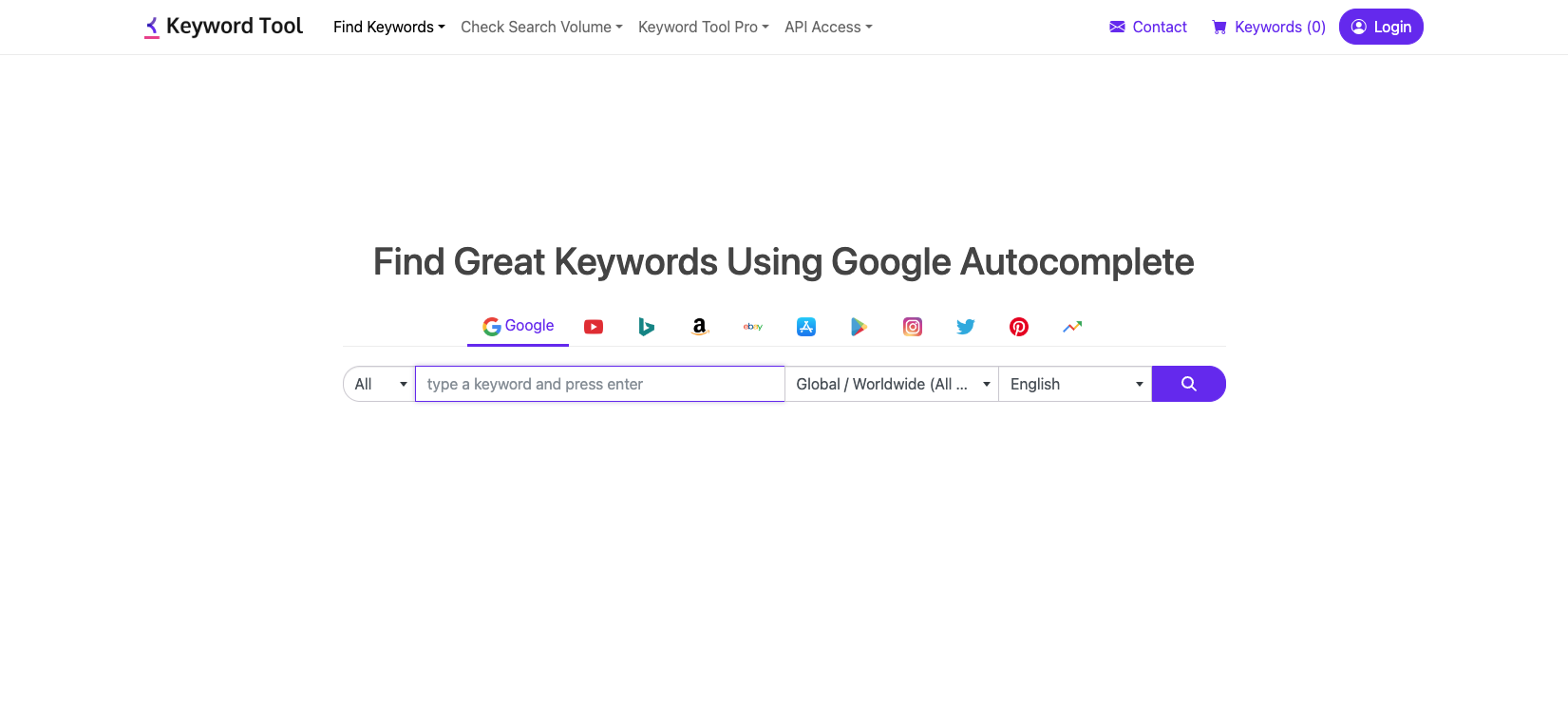Choose the Pinterest keyword tab
This screenshot has width=1568, height=722.
tap(1019, 327)
